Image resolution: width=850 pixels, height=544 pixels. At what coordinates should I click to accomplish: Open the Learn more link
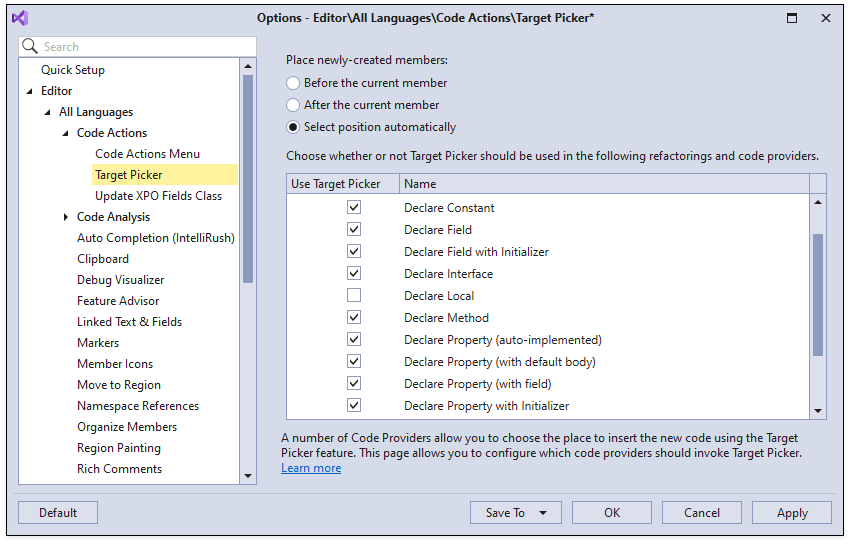(311, 468)
